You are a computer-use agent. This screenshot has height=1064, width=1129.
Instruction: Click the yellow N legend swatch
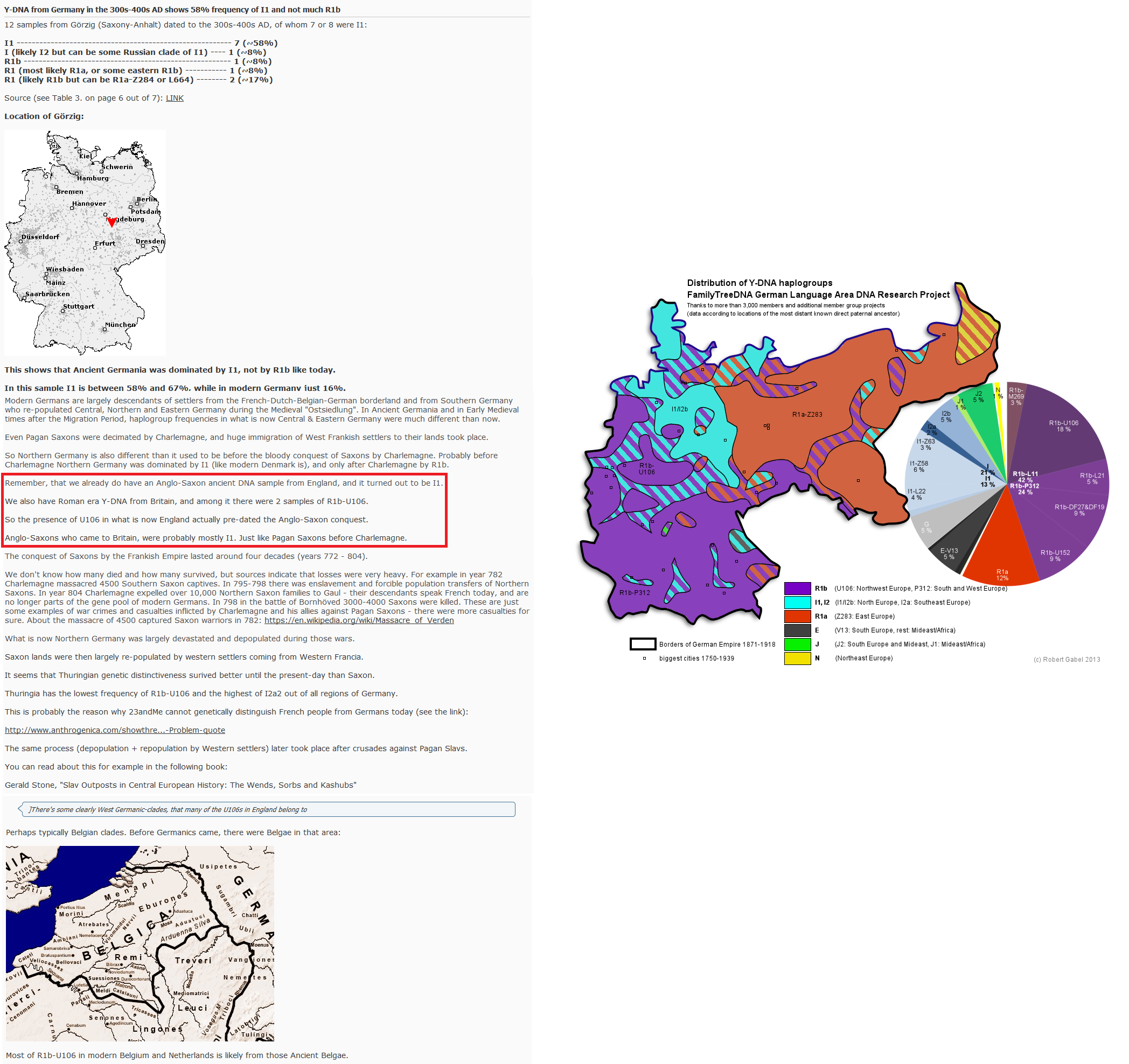click(x=797, y=659)
